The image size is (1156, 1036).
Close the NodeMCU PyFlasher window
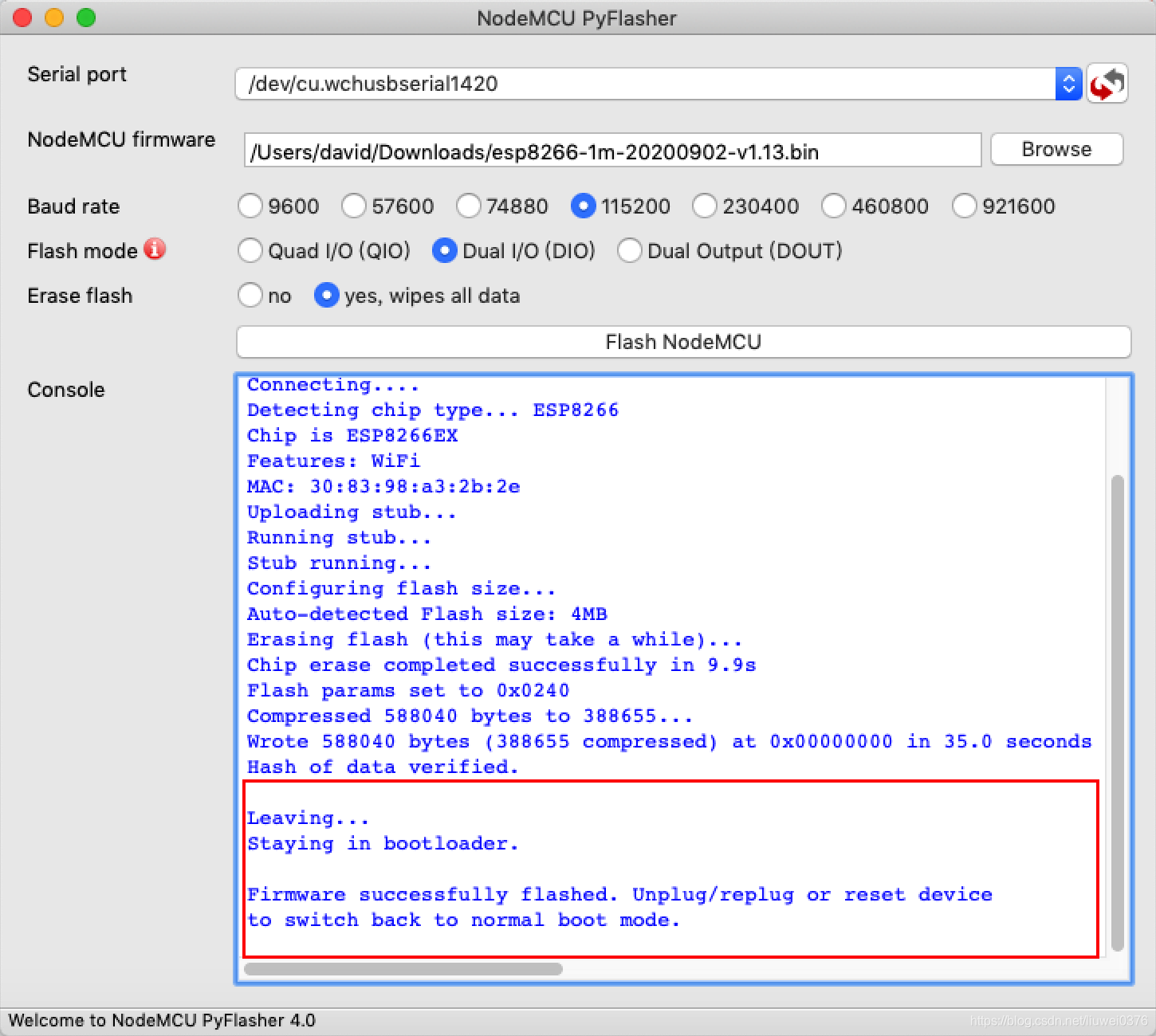[22, 18]
